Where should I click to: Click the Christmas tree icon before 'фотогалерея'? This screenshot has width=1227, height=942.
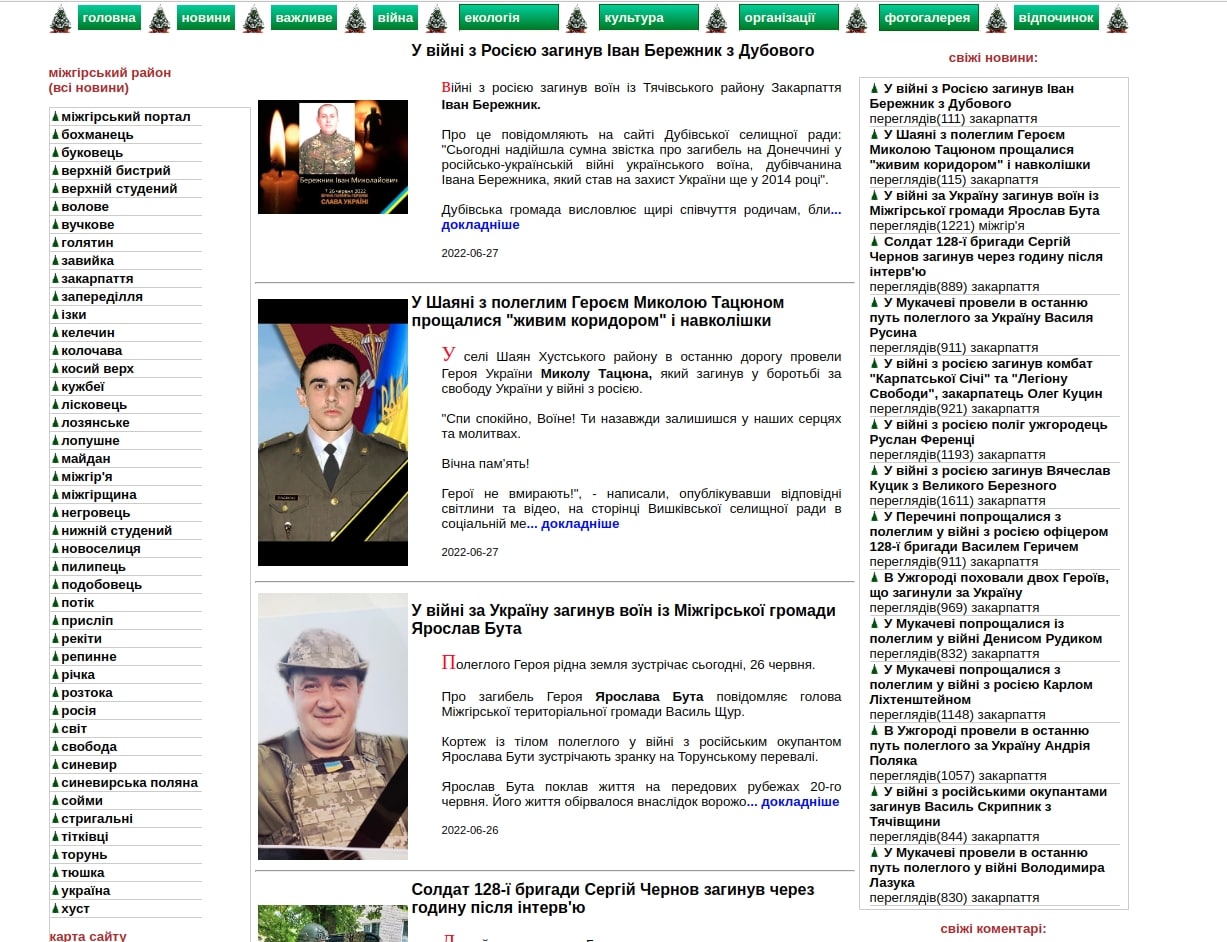pyautogui.click(x=856, y=18)
